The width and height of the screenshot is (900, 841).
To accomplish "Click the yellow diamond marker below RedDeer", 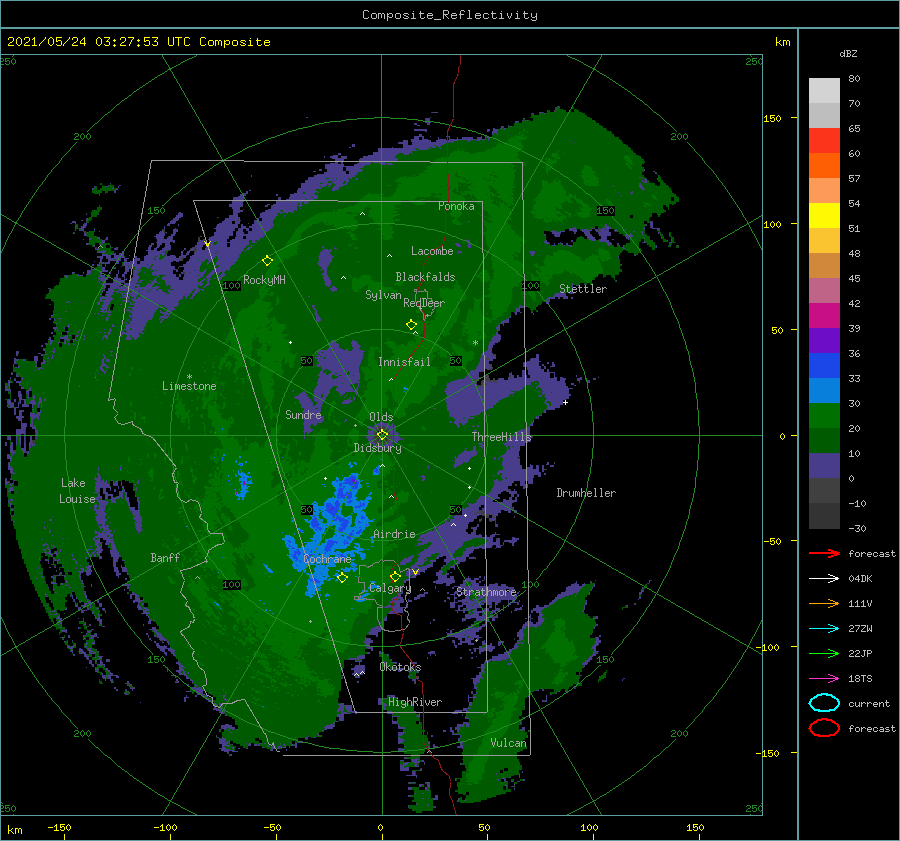I will tap(411, 325).
